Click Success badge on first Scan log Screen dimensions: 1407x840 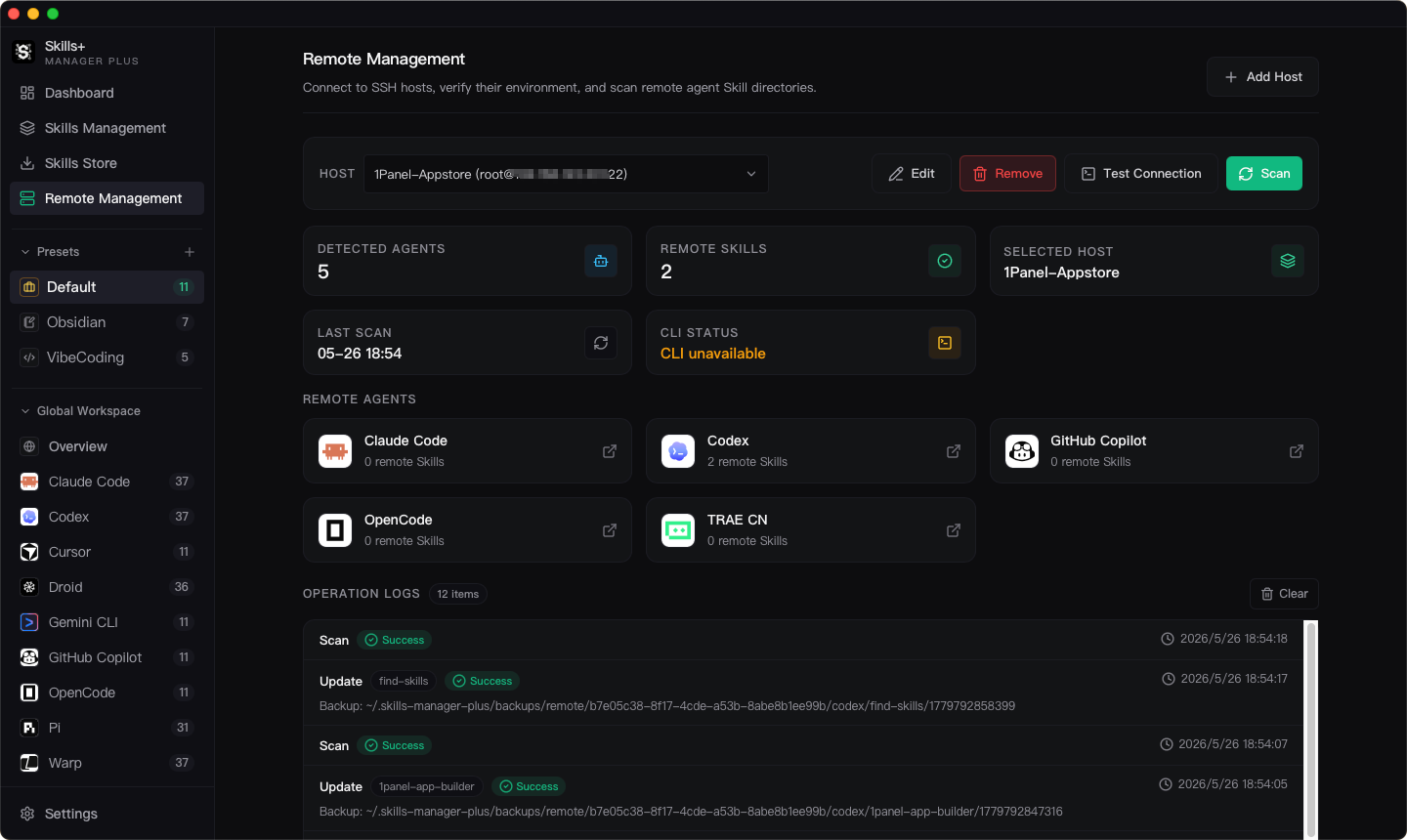[395, 640]
